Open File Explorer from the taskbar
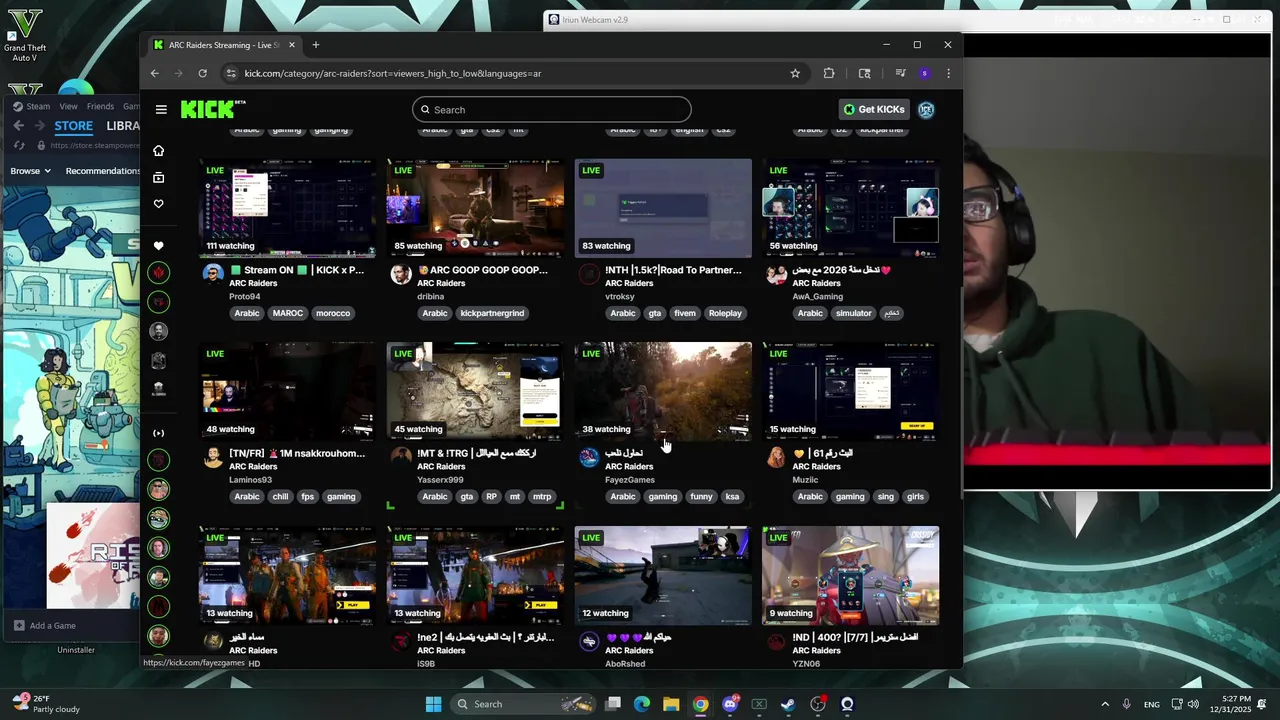Viewport: 1280px width, 720px height. point(671,704)
